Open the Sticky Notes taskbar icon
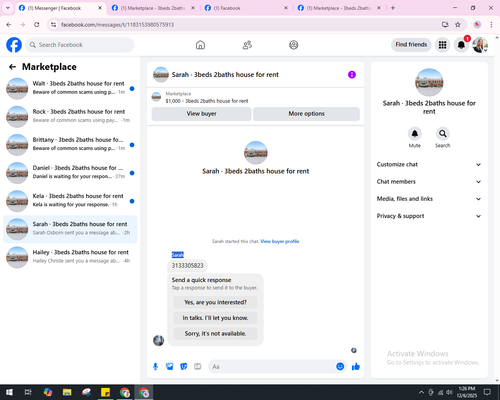Viewport: 500px width, 400px height. (x=106, y=392)
